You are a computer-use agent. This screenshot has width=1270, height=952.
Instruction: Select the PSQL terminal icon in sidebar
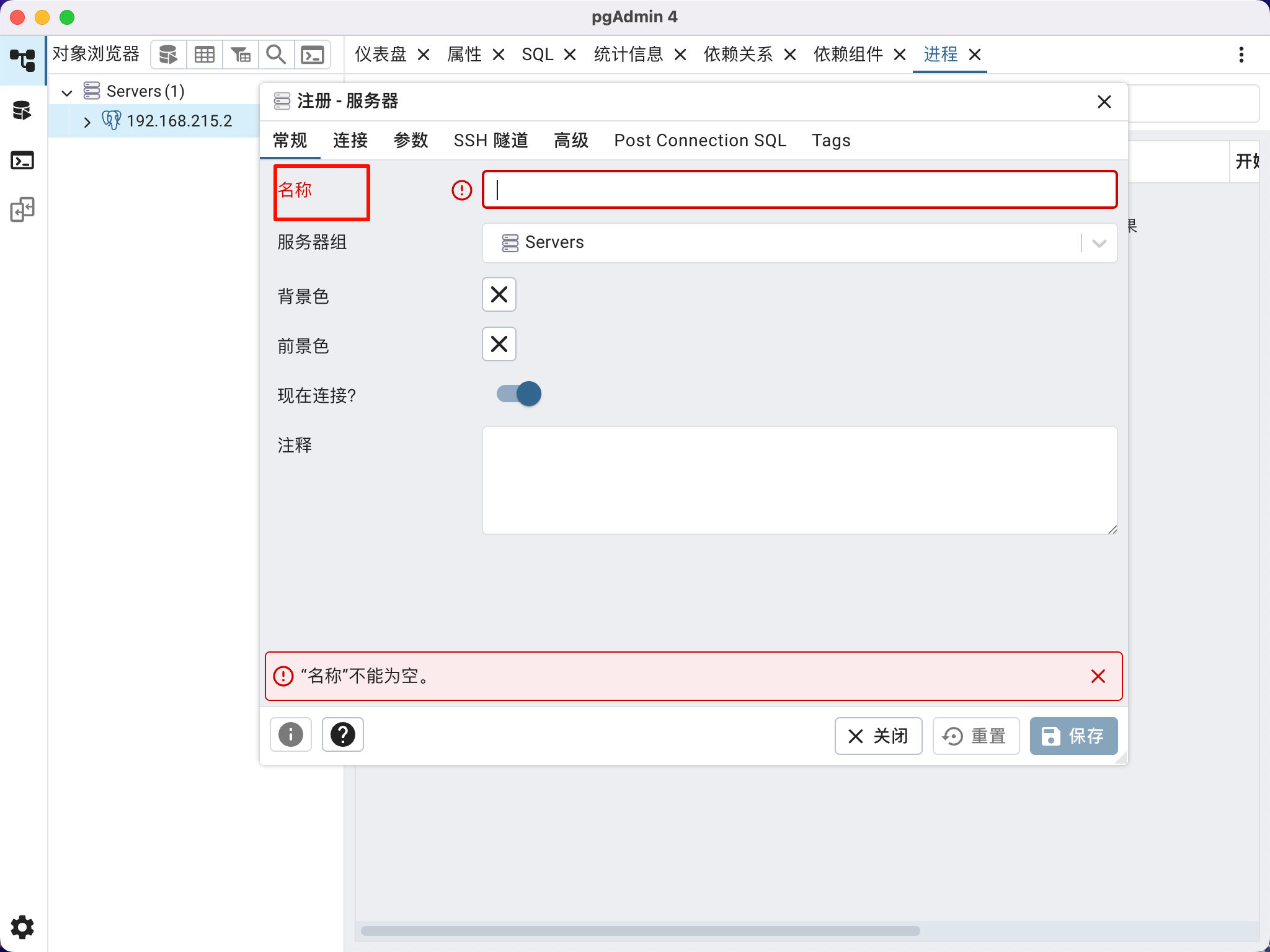coord(23,161)
